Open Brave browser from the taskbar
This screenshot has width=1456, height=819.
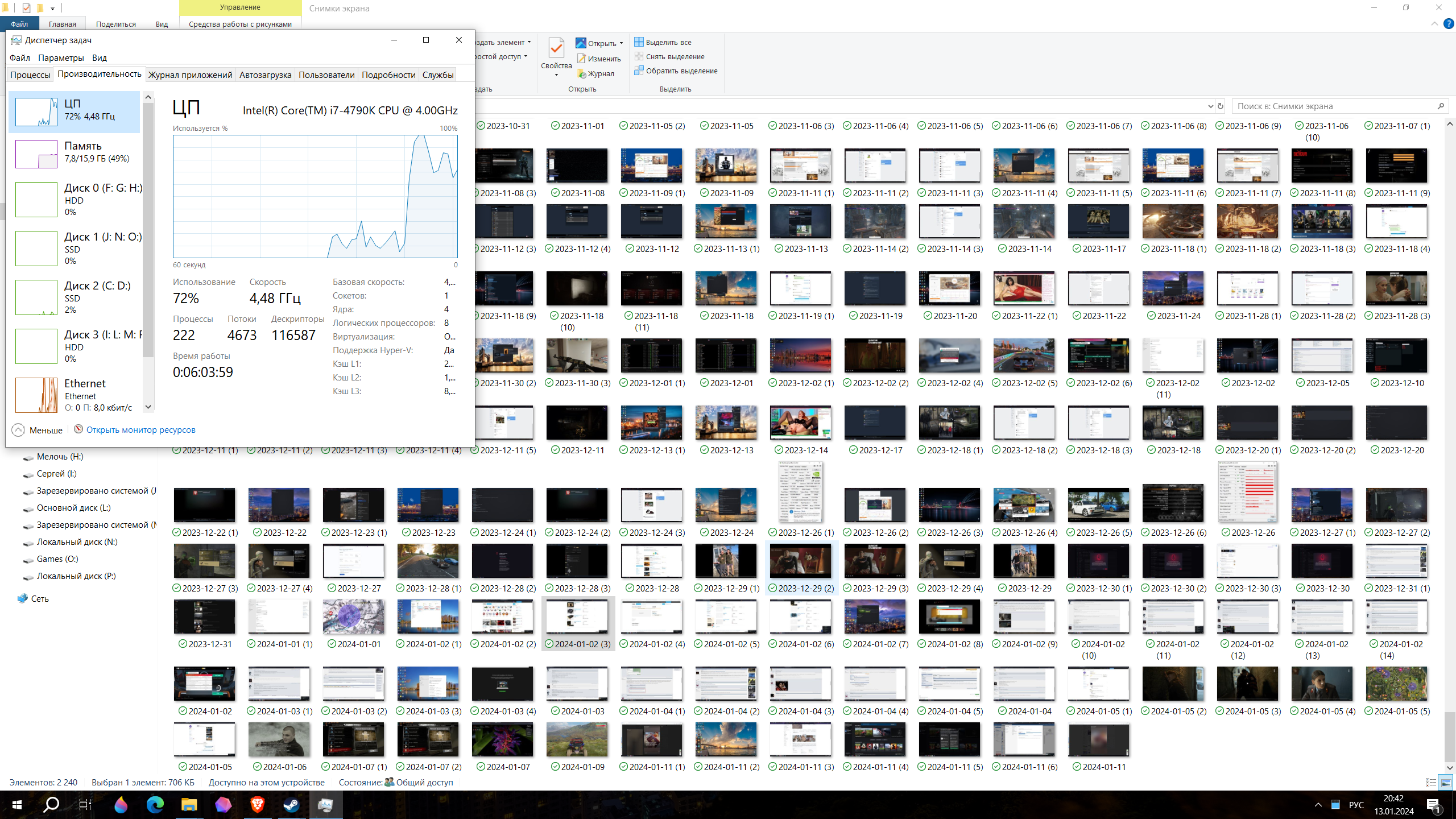(258, 805)
